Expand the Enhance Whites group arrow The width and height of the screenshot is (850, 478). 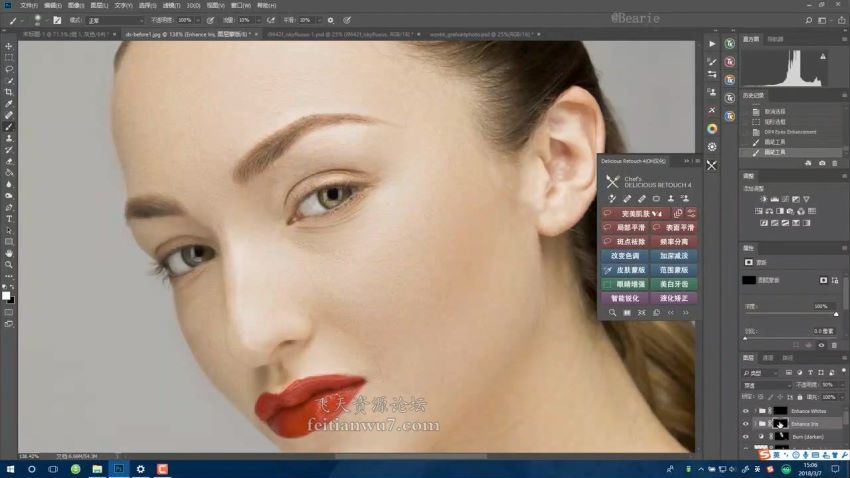tap(755, 411)
